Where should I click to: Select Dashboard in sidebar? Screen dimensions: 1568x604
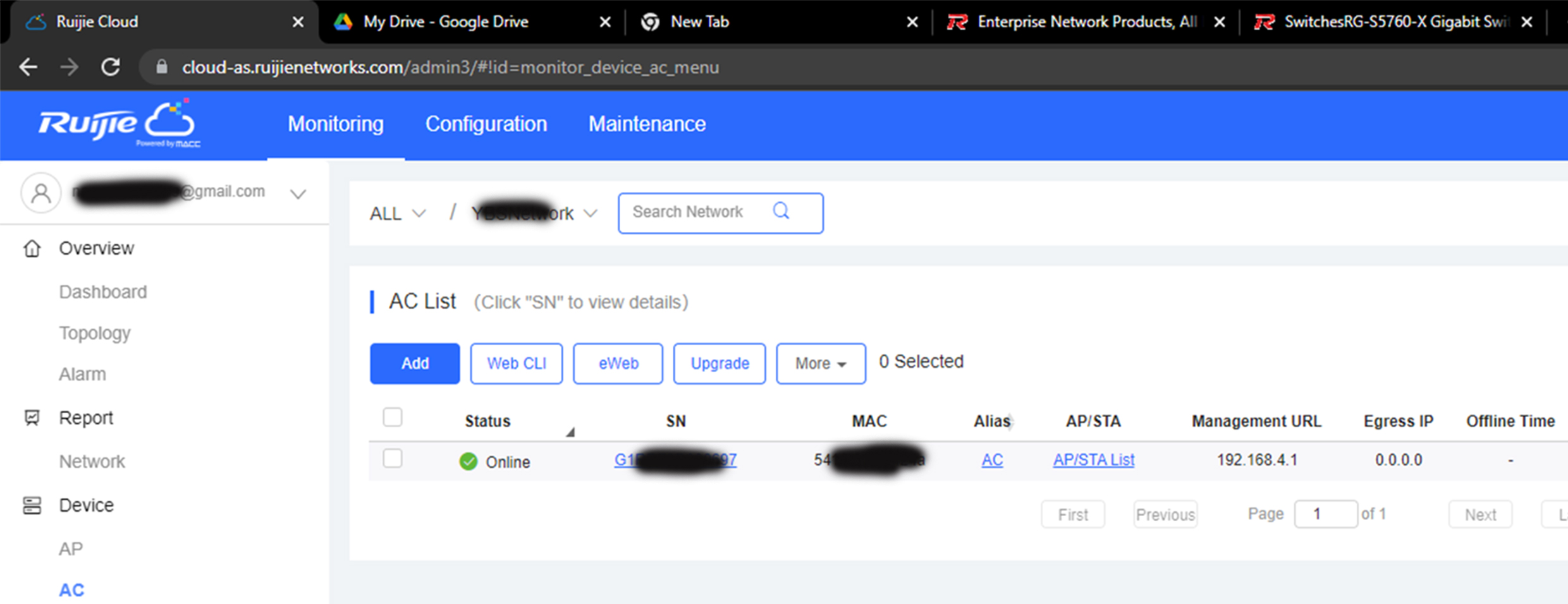(103, 292)
